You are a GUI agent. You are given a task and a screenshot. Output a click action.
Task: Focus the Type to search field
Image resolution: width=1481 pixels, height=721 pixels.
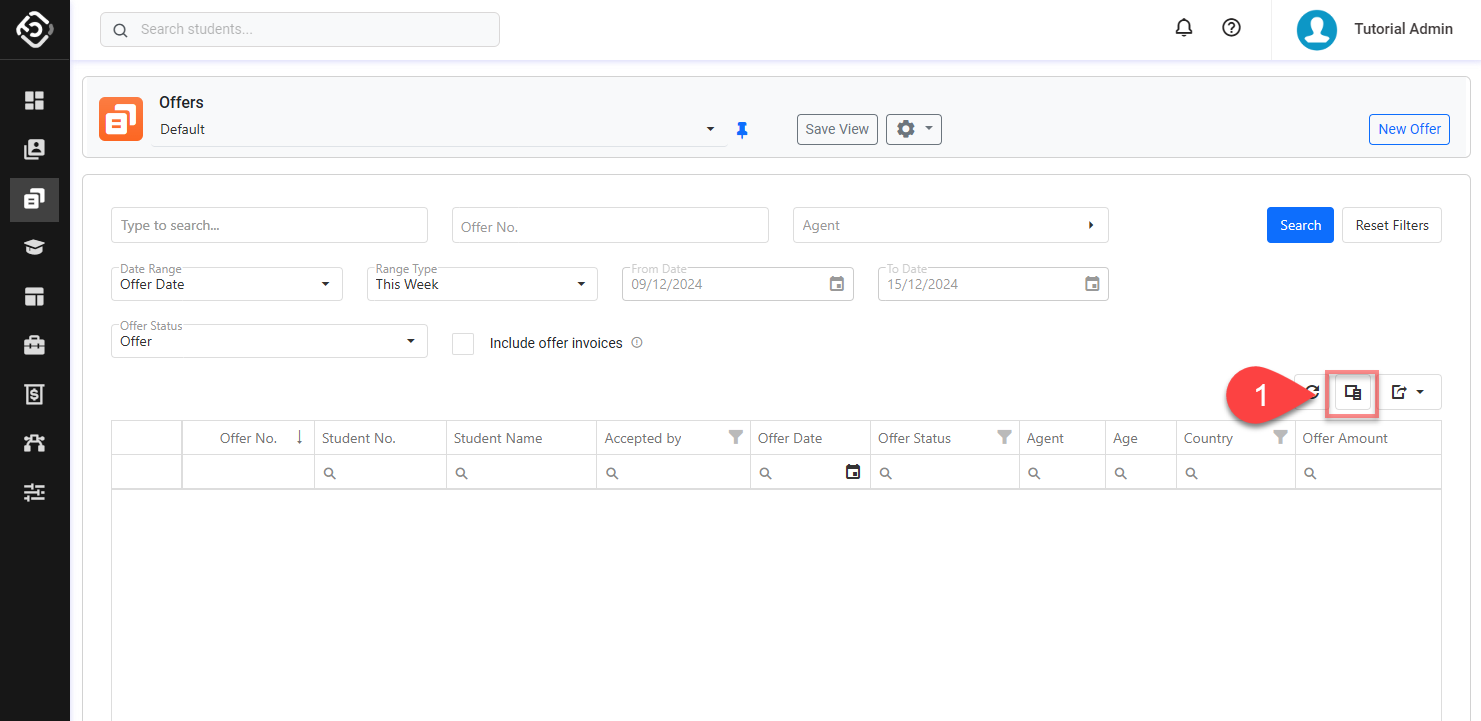pos(269,225)
